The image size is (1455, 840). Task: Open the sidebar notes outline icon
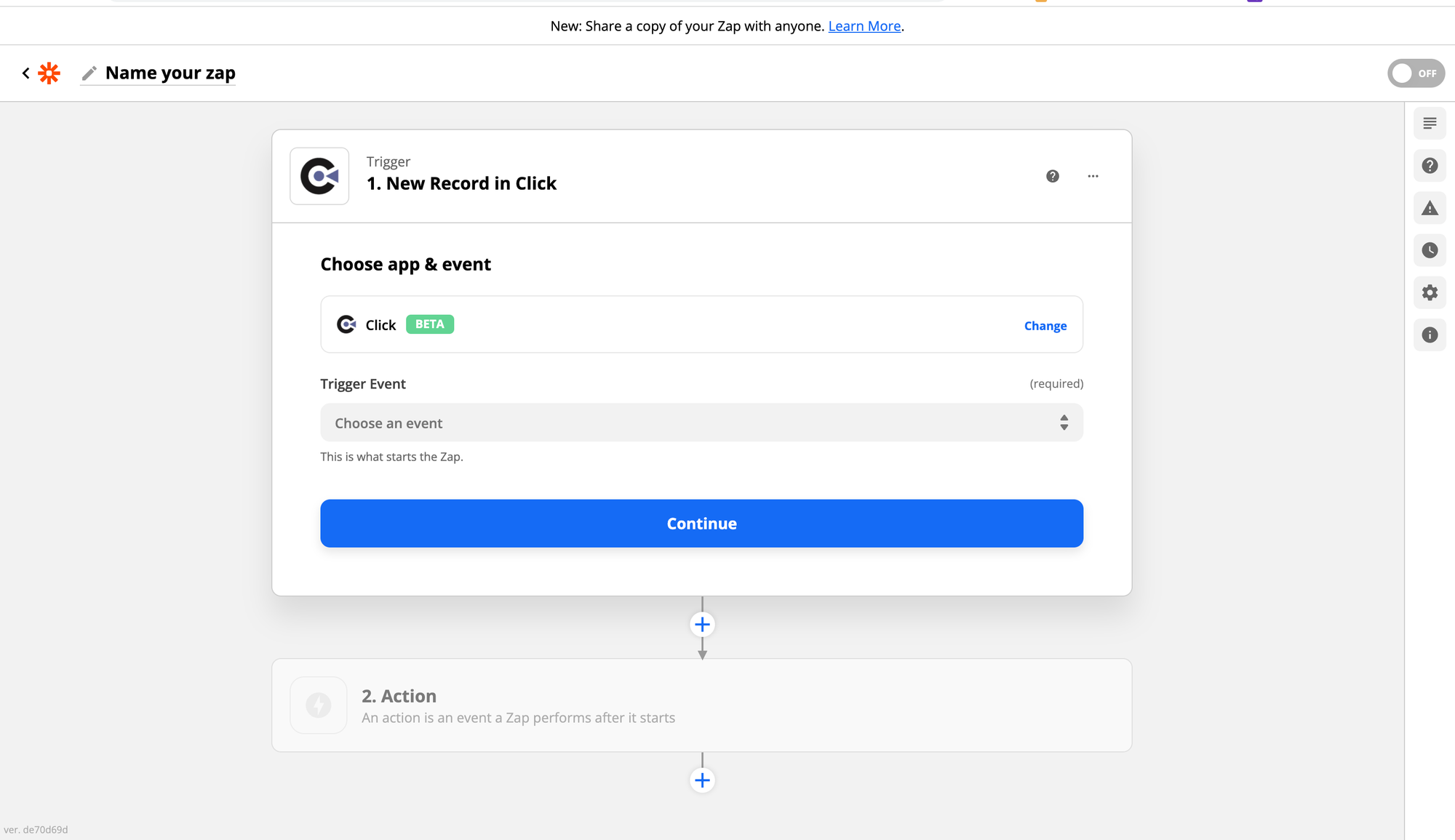(x=1430, y=124)
